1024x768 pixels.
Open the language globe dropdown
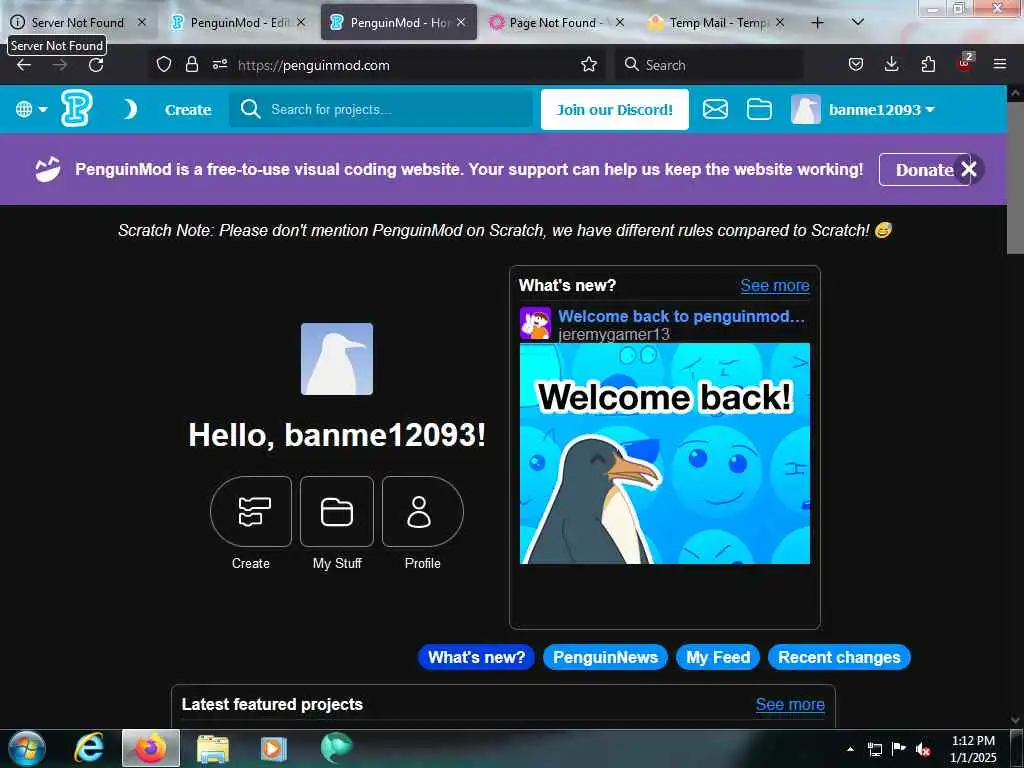[31, 109]
